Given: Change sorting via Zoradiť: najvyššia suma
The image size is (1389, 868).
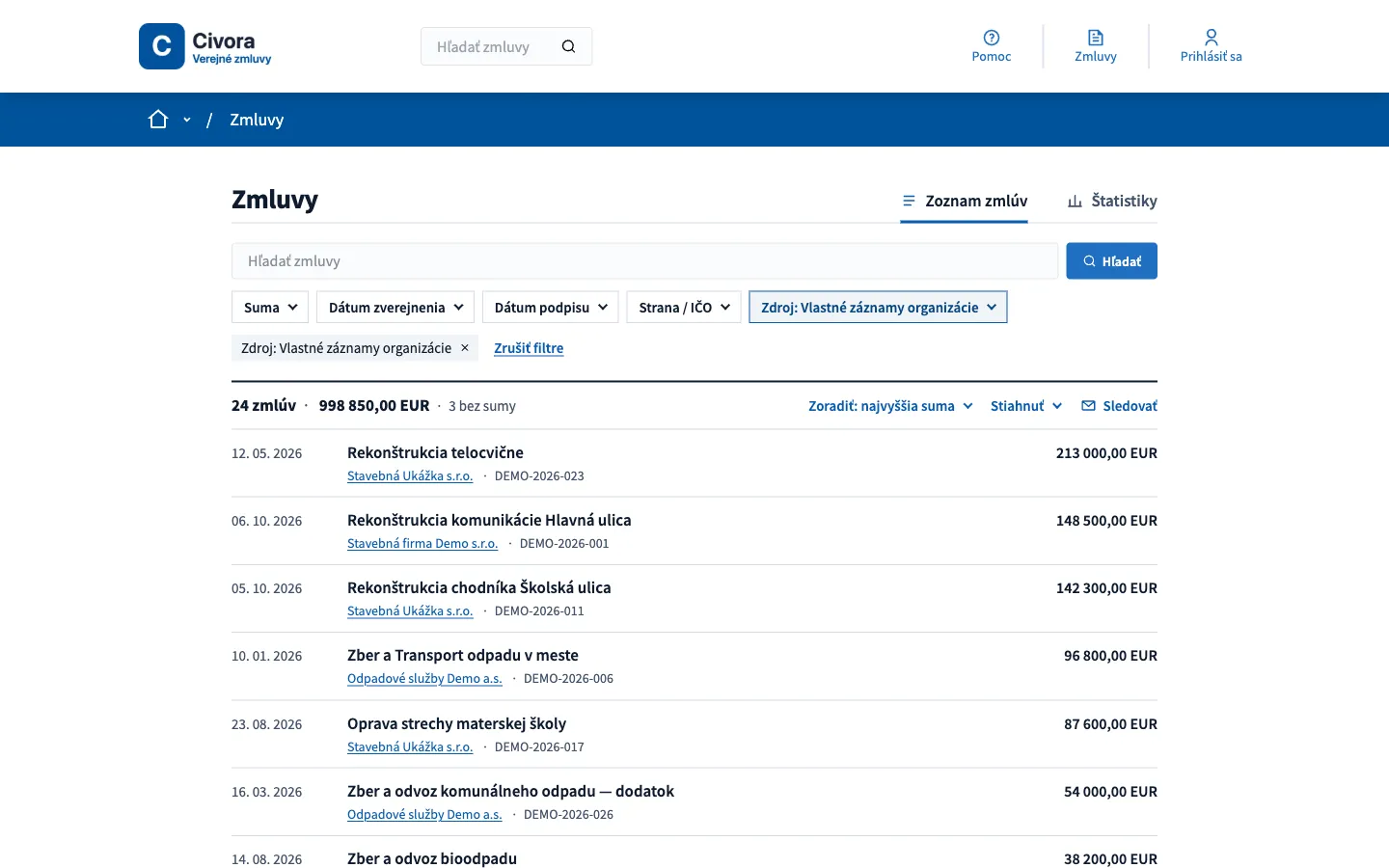Looking at the screenshot, I should tap(890, 406).
